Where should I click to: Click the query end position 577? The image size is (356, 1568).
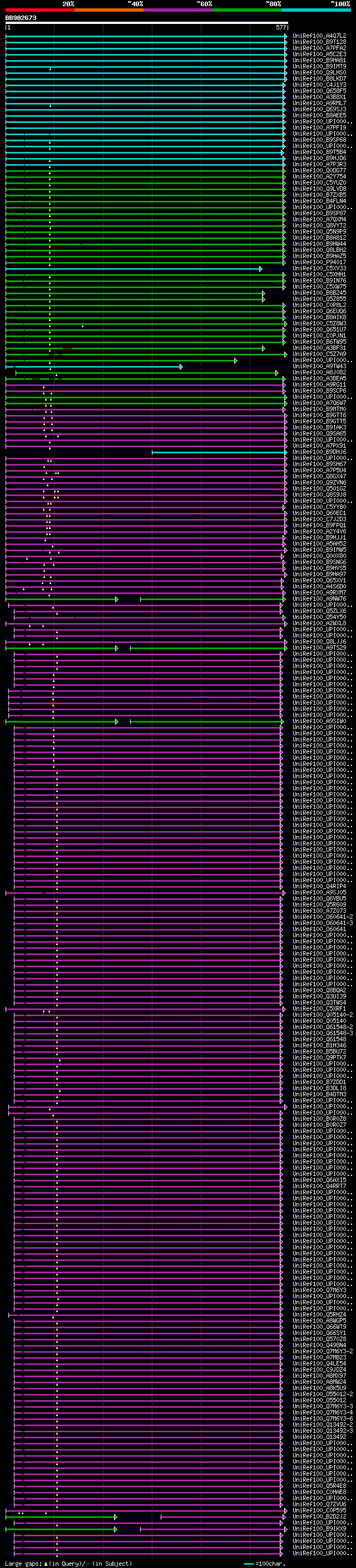[x=280, y=27]
